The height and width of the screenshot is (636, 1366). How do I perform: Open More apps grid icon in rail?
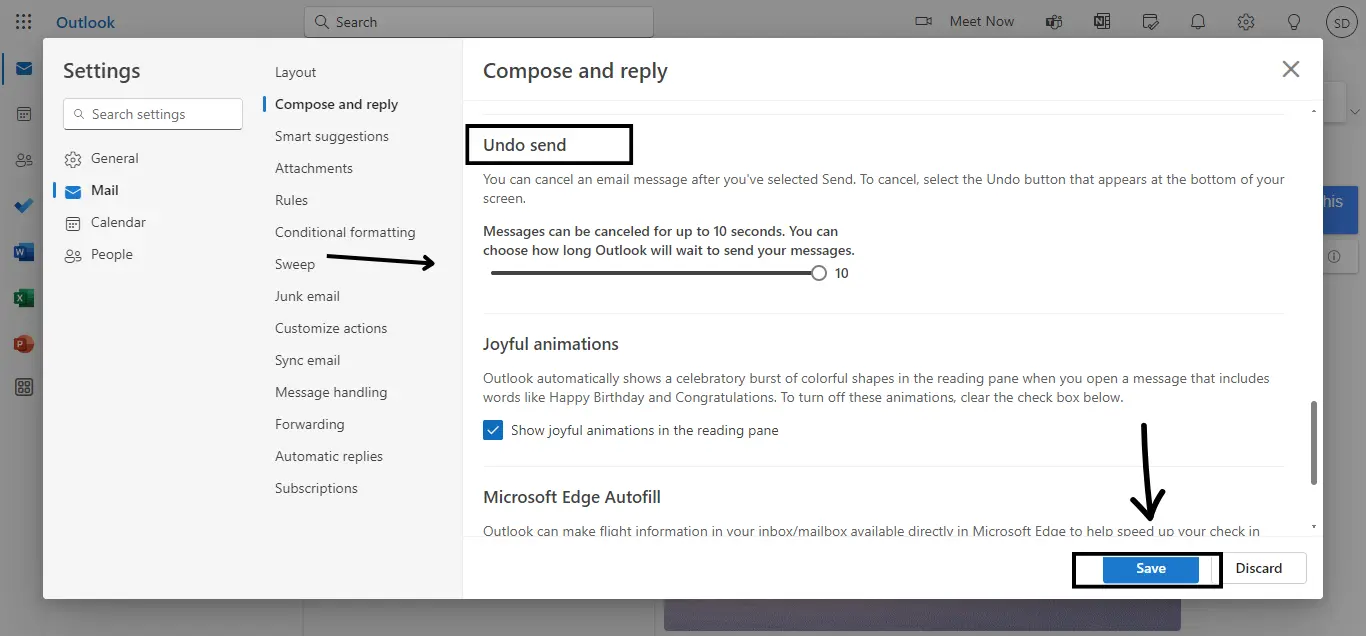[24, 388]
